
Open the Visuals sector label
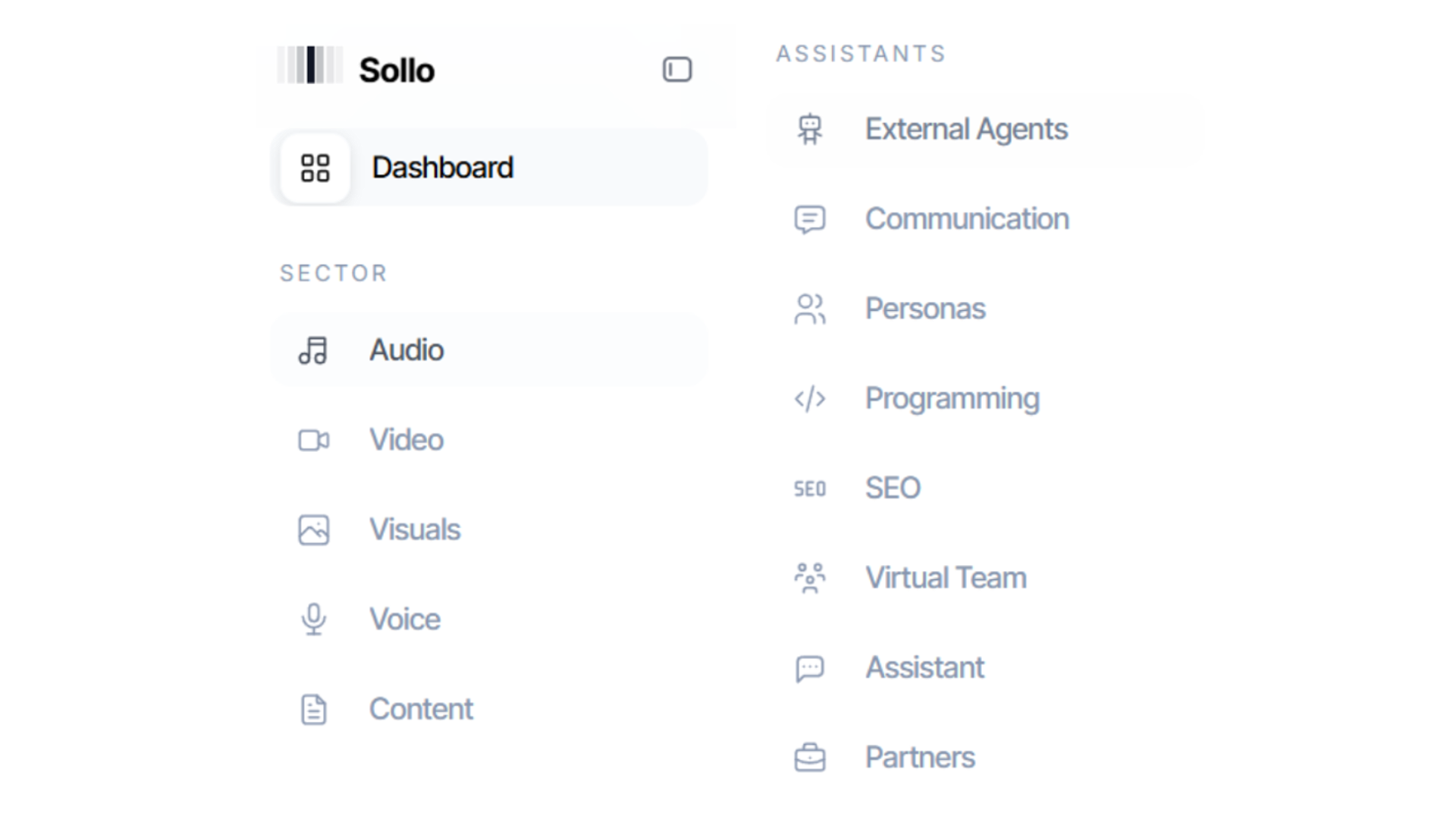[415, 530]
